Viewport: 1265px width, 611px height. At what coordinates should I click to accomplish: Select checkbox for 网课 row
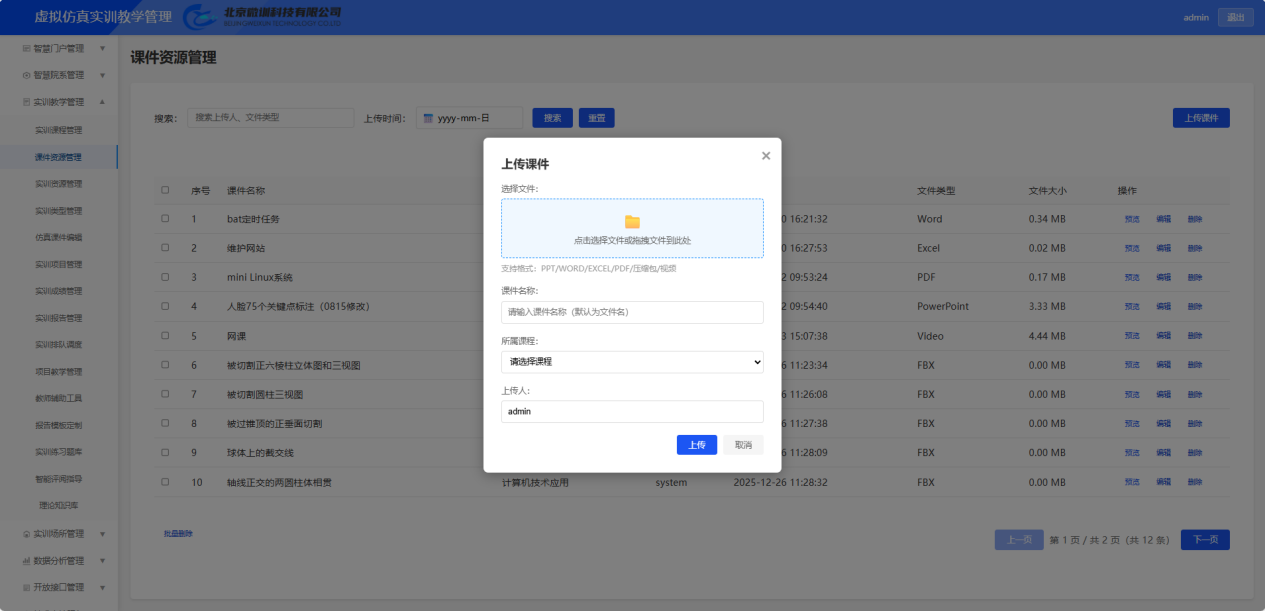165,337
